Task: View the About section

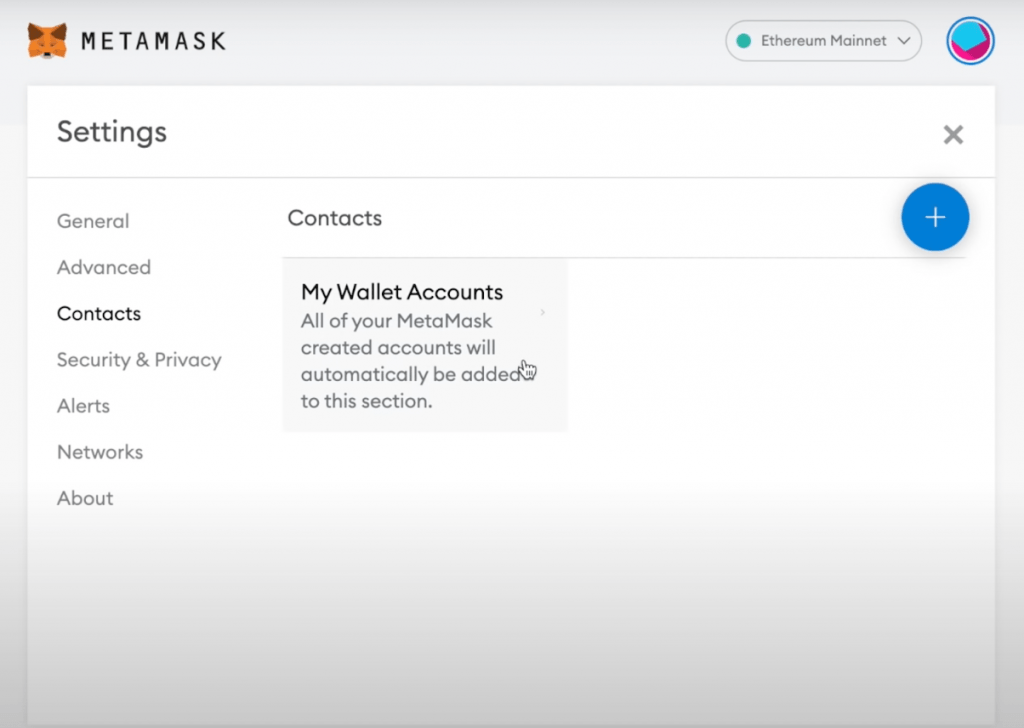Action: (x=85, y=498)
